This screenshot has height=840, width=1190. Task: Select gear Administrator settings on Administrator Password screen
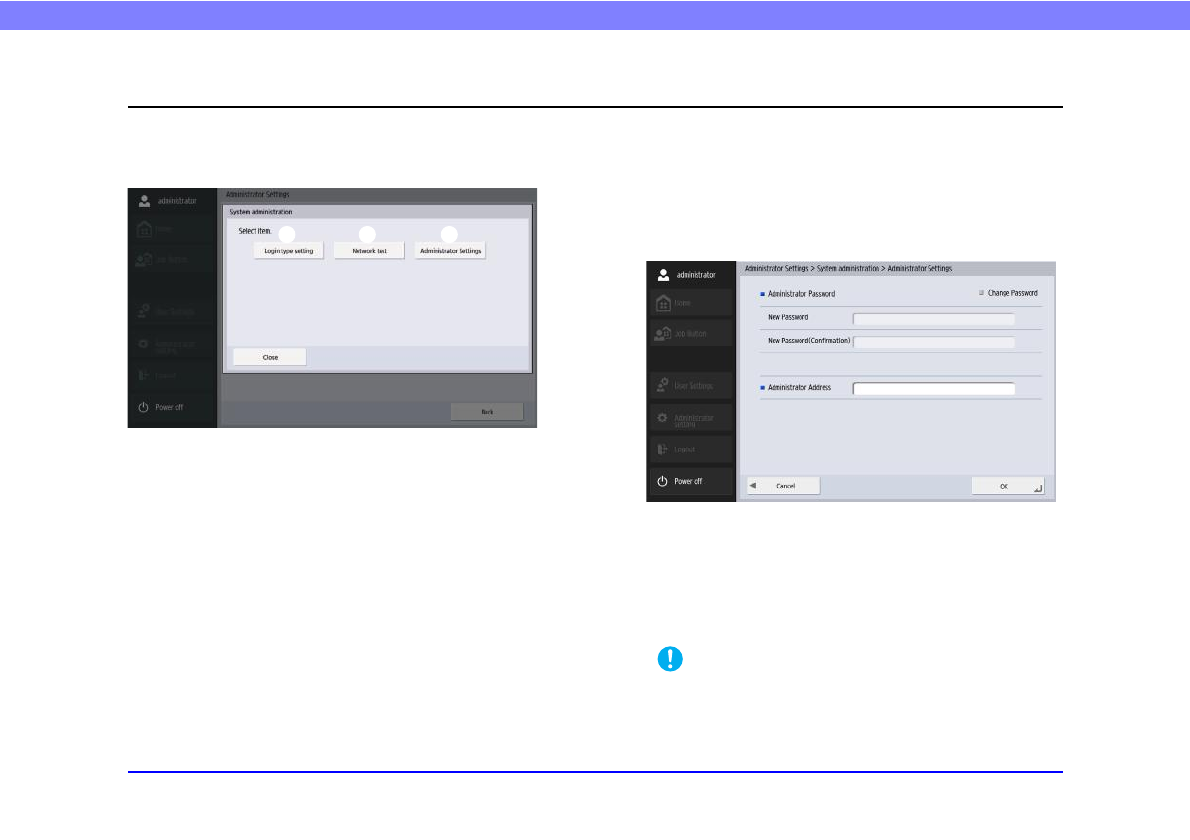[662, 417]
